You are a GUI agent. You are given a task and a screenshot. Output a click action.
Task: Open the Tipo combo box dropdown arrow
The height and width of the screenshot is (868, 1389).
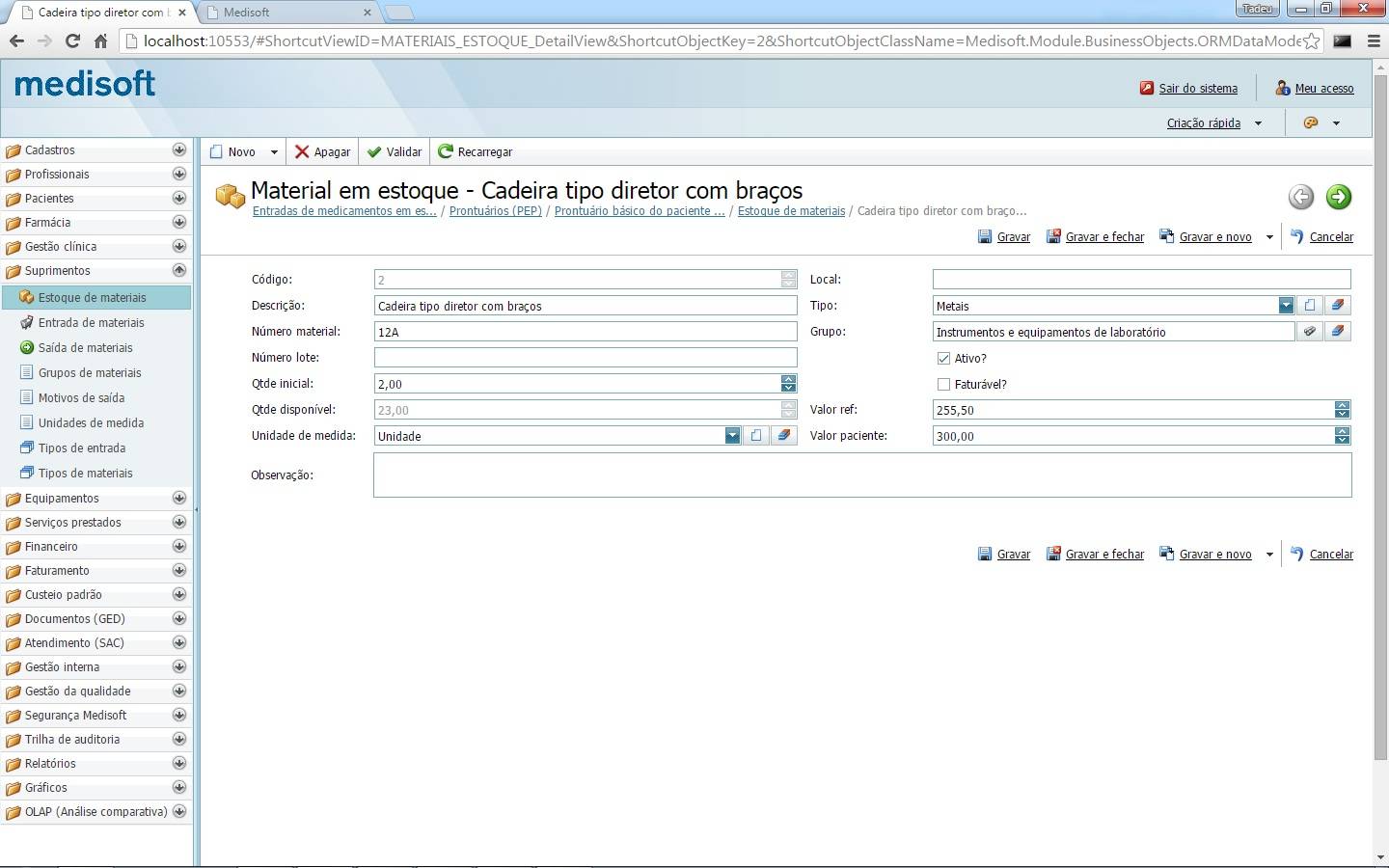[x=1286, y=305]
